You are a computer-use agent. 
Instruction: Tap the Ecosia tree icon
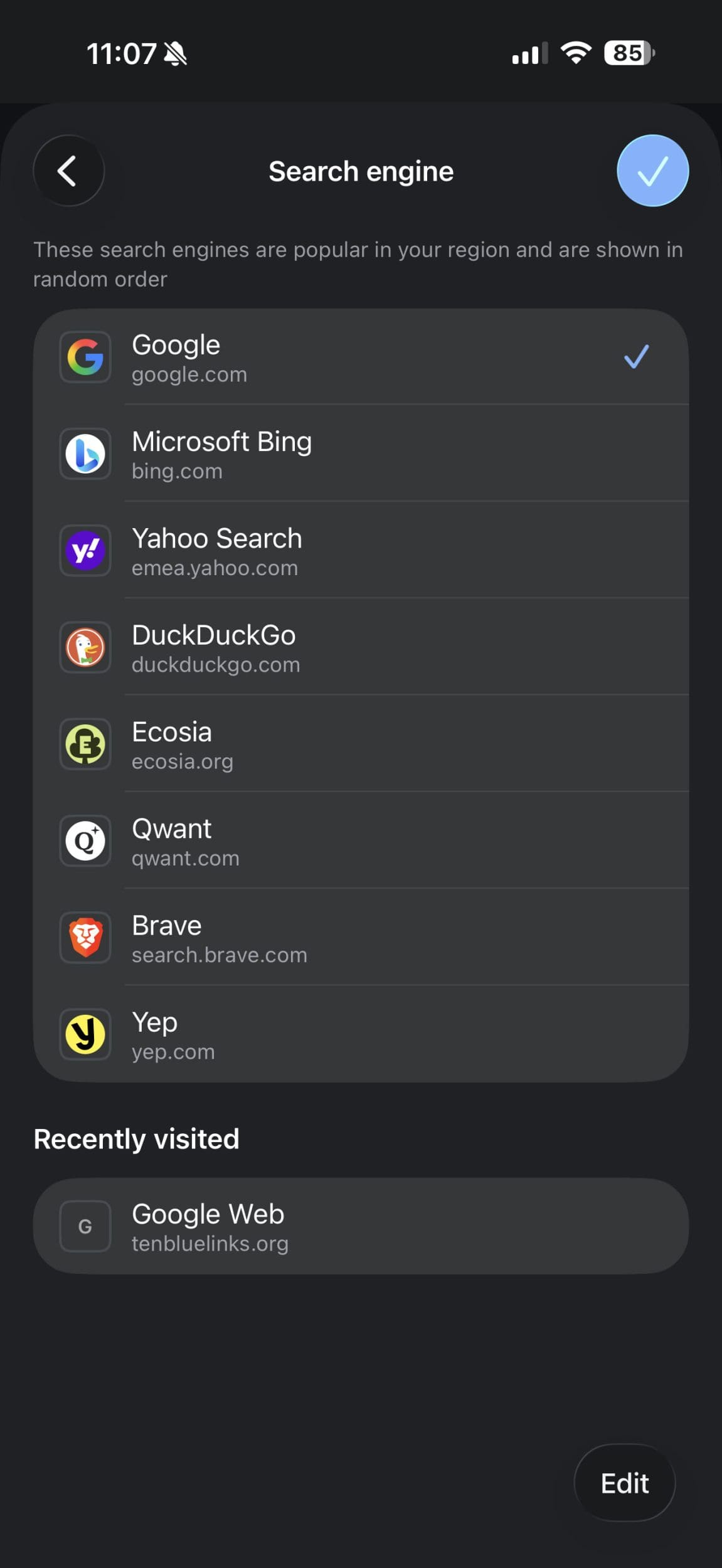pos(85,744)
